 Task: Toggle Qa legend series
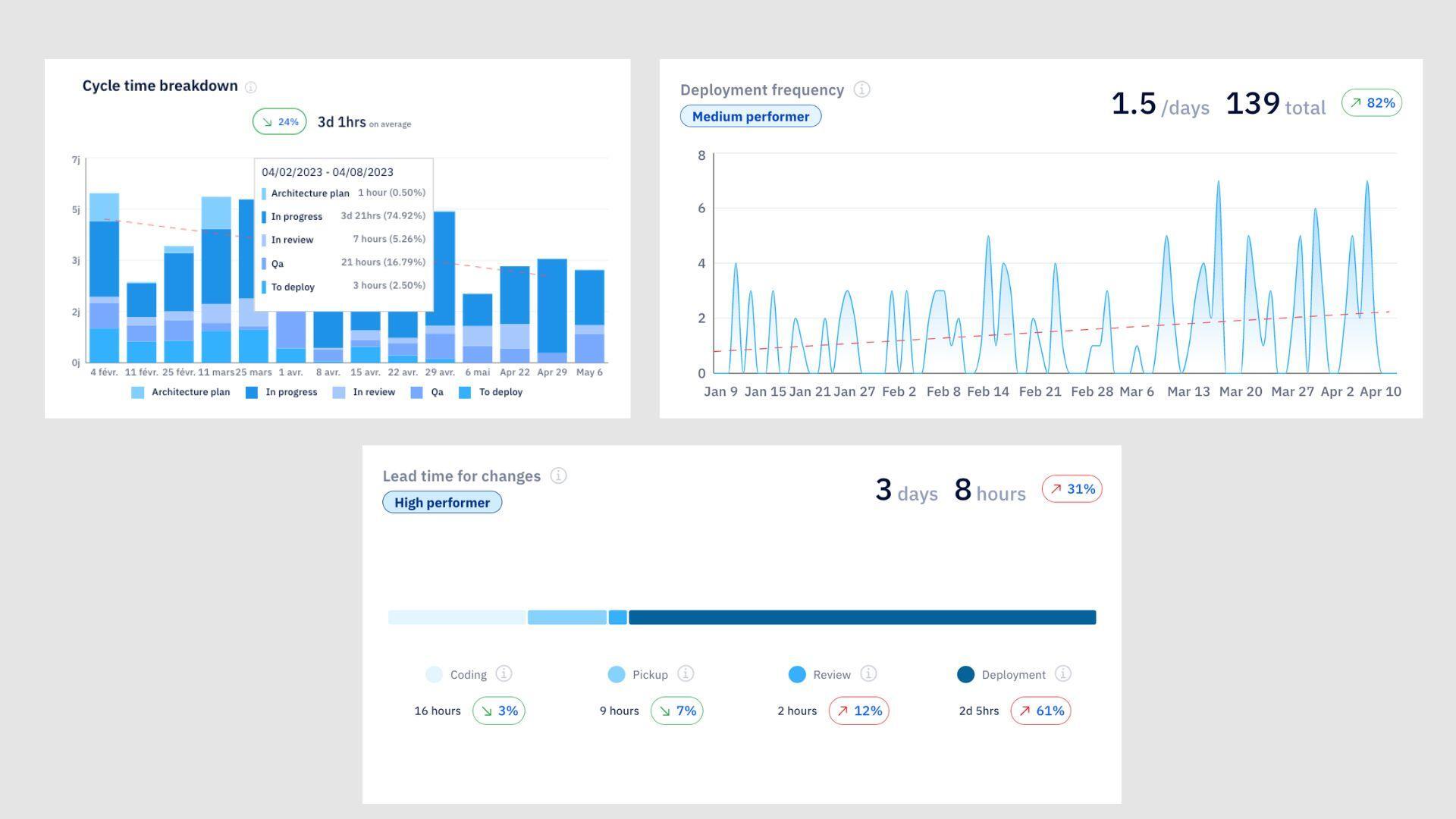pos(427,392)
